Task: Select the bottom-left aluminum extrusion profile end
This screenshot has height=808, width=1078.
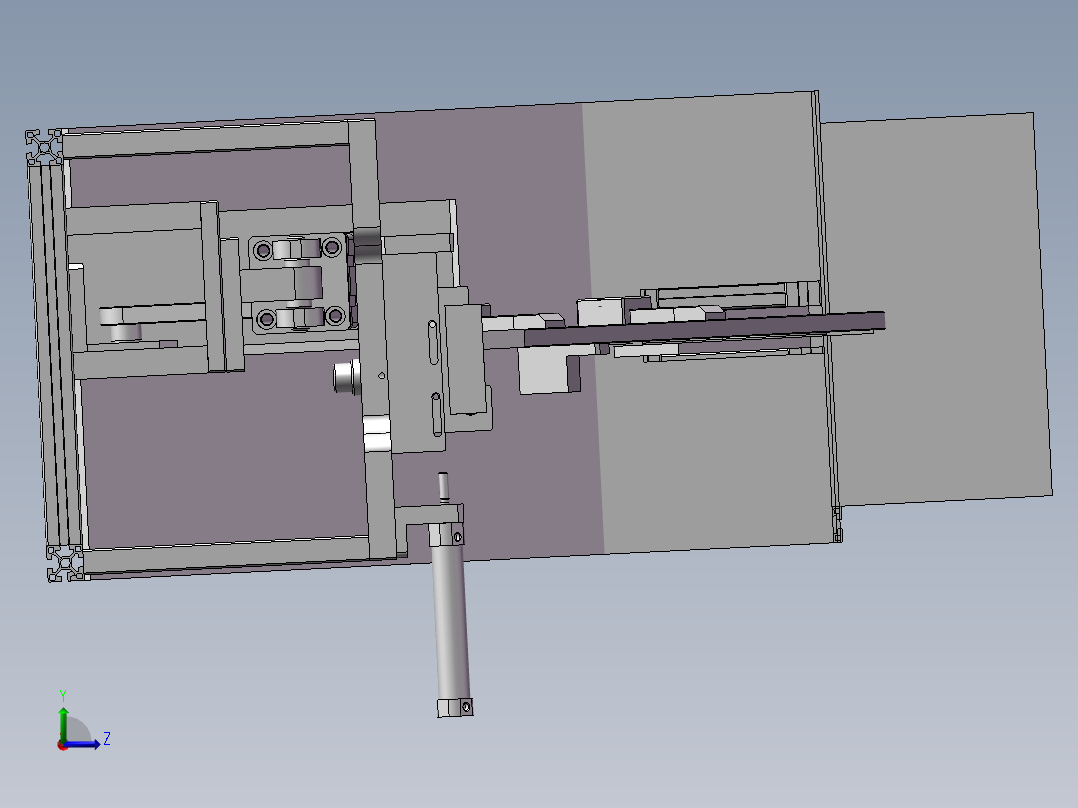Action: coord(66,563)
